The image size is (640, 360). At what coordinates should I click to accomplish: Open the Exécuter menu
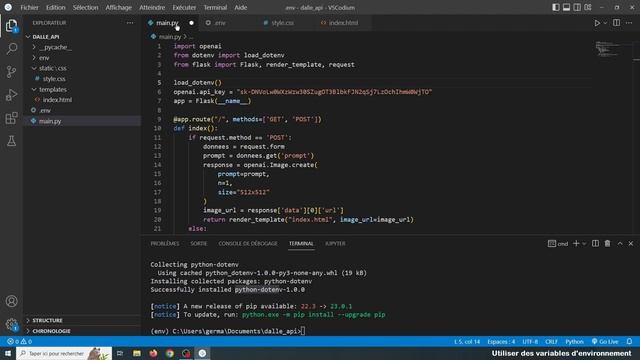(184, 7)
